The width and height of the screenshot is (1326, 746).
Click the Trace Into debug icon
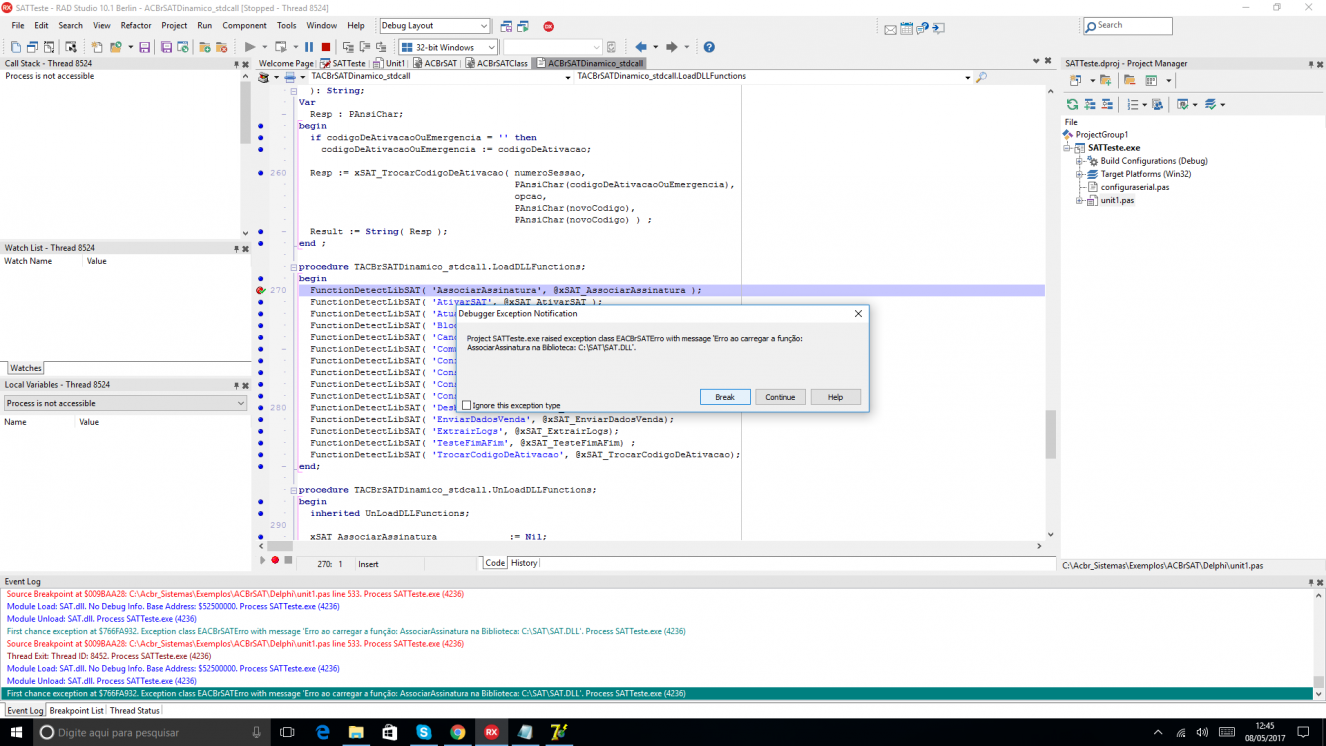(x=348, y=47)
